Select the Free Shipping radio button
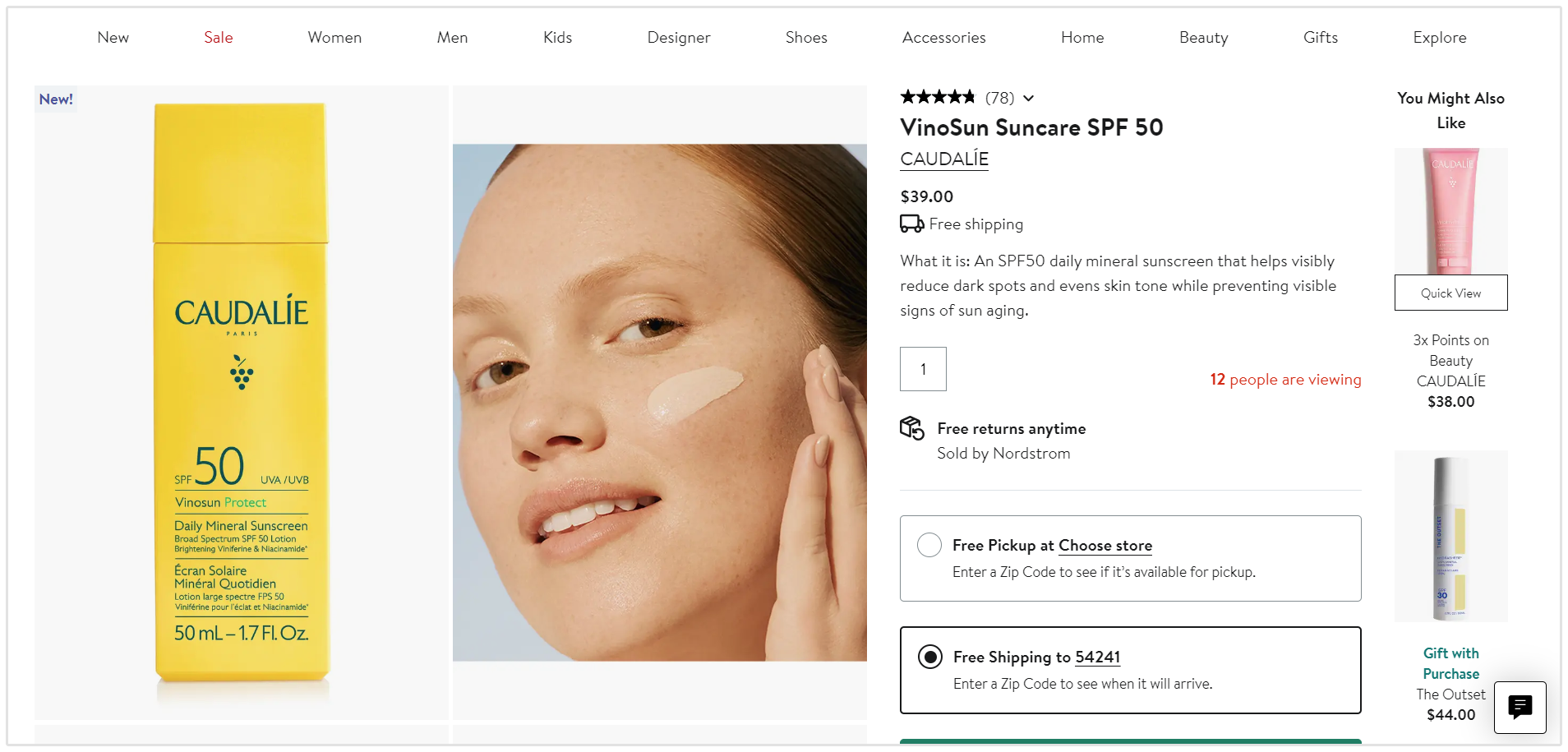Image resolution: width=1568 pixels, height=752 pixels. (x=930, y=657)
